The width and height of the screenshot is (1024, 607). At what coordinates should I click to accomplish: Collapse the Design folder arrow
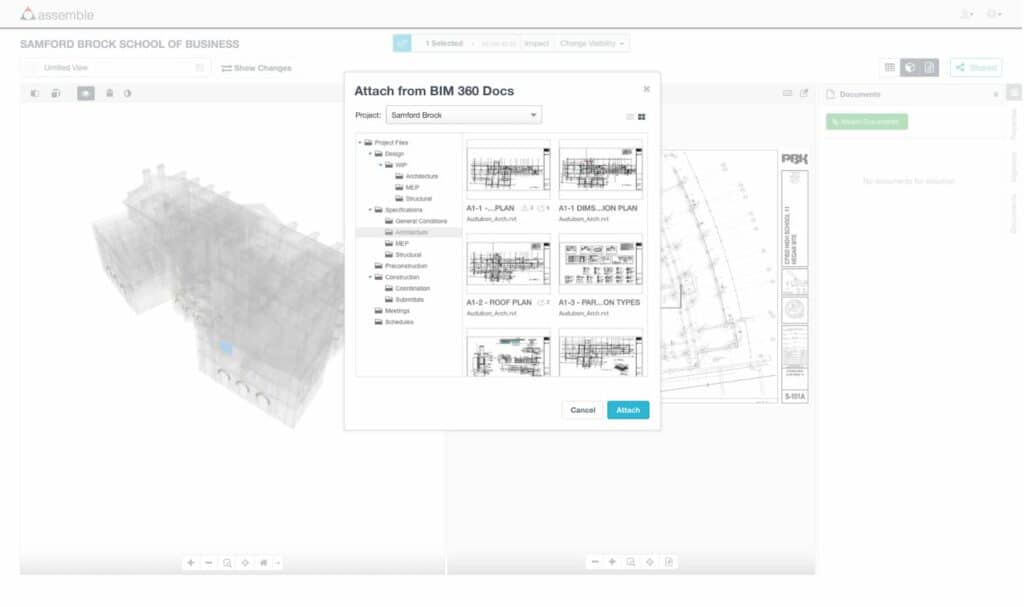[370, 154]
